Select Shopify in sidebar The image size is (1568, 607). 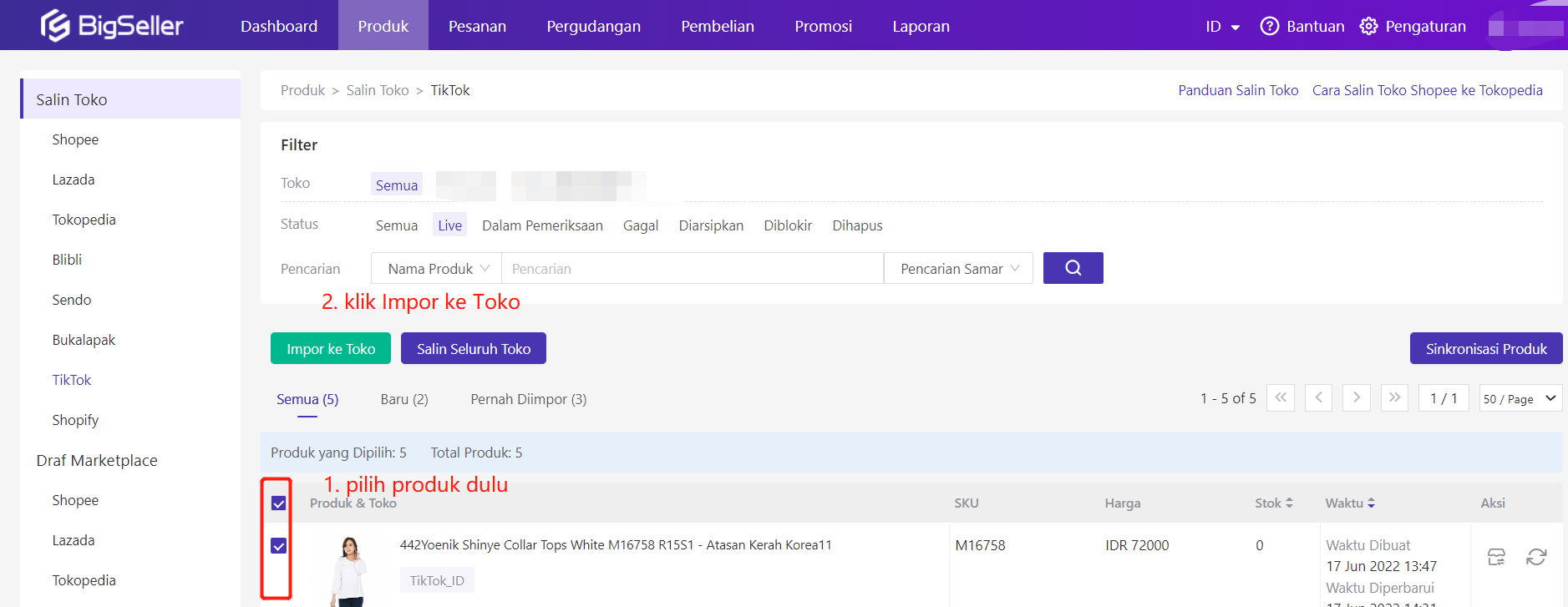point(75,420)
